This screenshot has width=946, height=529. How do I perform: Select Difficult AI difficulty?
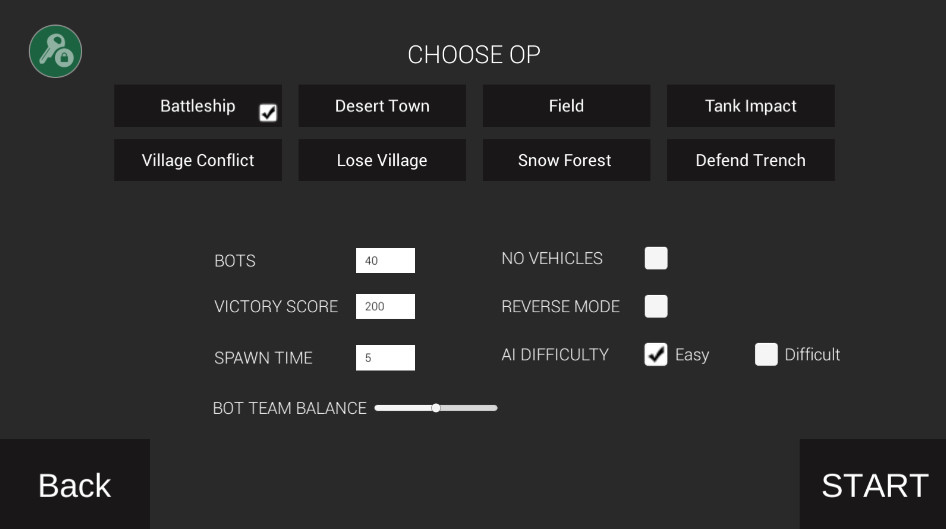tap(766, 354)
